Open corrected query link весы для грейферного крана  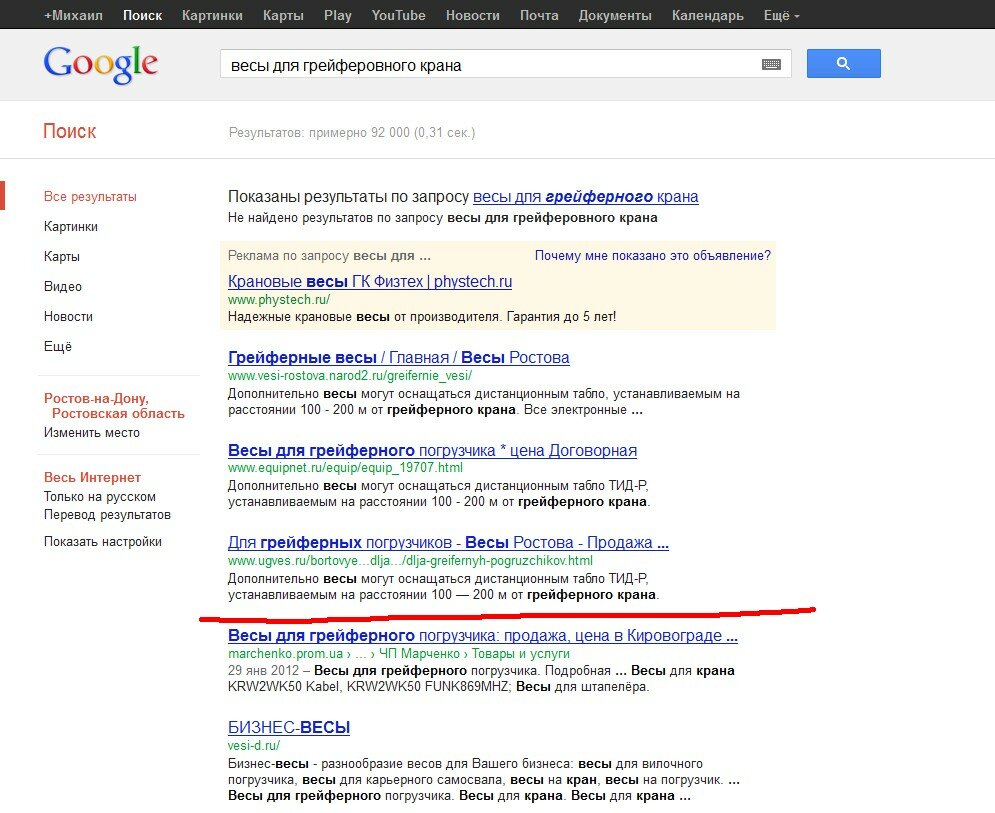click(586, 197)
